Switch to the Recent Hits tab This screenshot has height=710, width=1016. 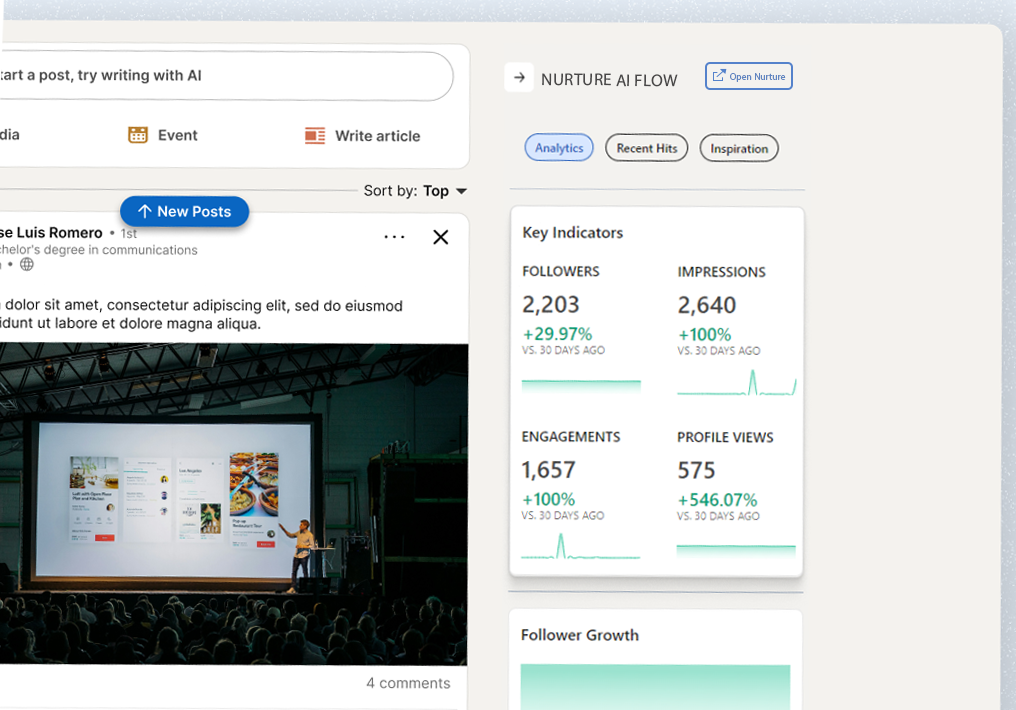(646, 148)
